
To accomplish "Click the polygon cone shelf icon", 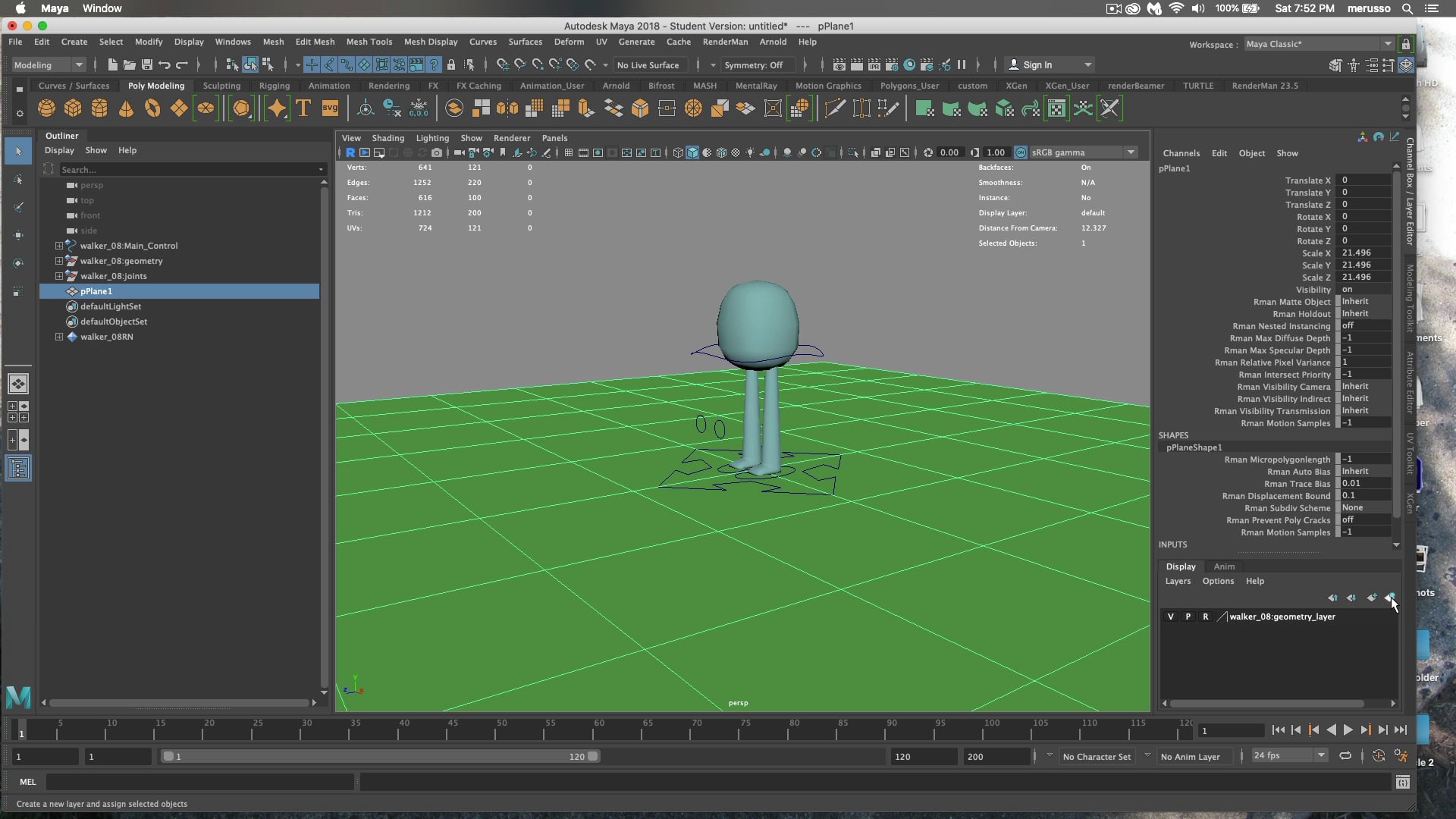I will (x=126, y=108).
